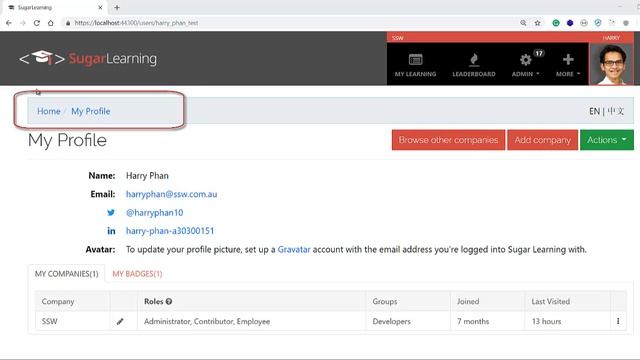The image size is (640, 360).
Task: Click the shield browser extension icon
Action: click(x=598, y=23)
